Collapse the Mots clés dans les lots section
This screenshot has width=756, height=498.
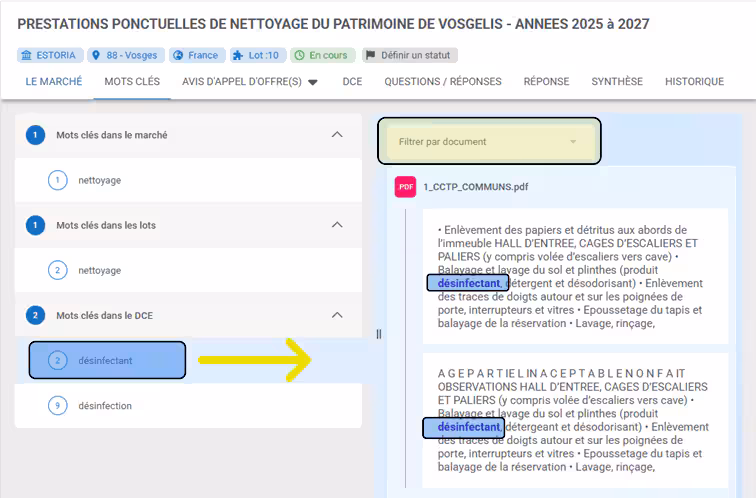pyautogui.click(x=337, y=225)
